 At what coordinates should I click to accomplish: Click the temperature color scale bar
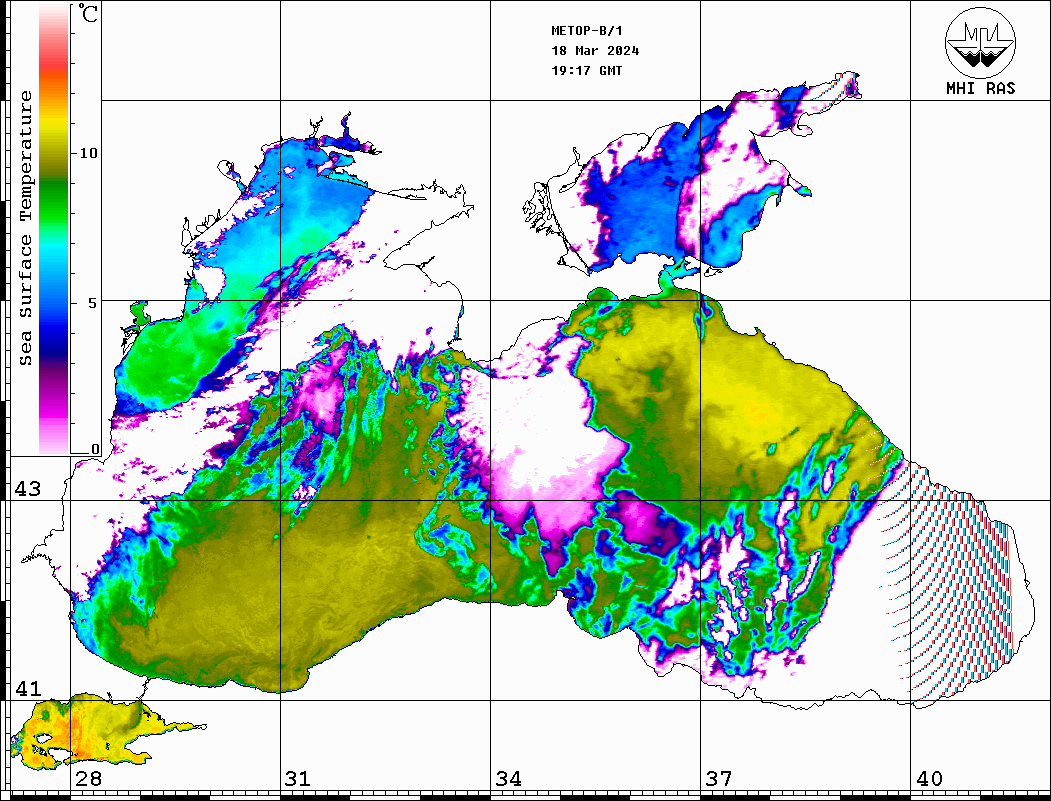pos(54,230)
